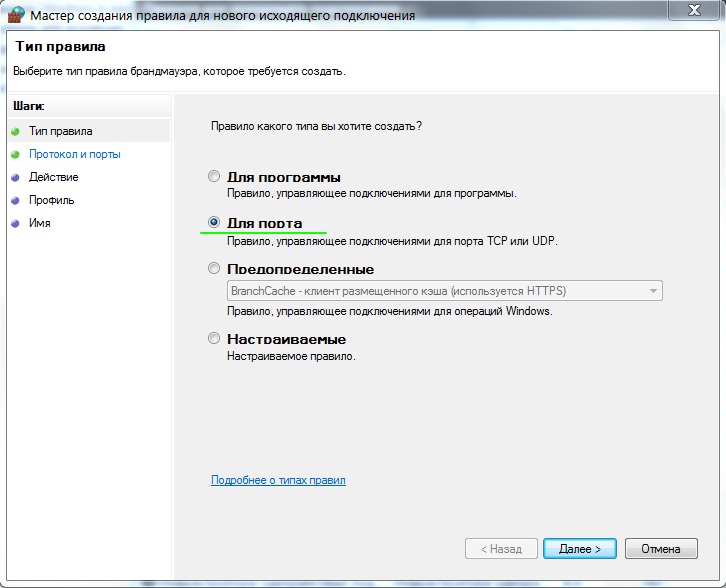
Task: Click the description ending "подключениями для программы."
Action: [x=372, y=193]
